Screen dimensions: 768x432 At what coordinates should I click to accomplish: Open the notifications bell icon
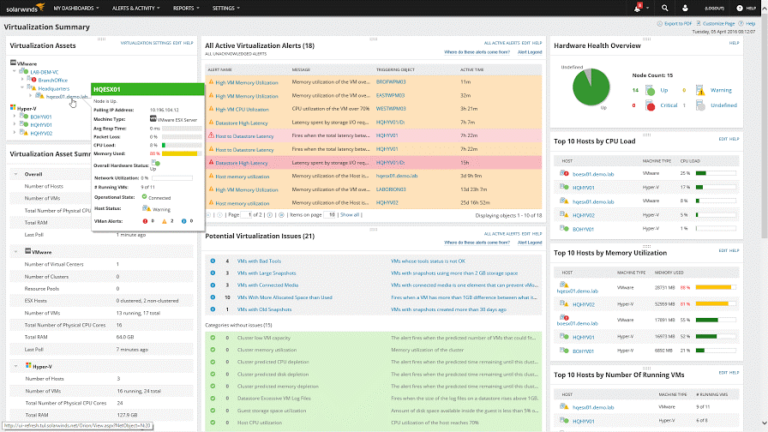click(638, 8)
